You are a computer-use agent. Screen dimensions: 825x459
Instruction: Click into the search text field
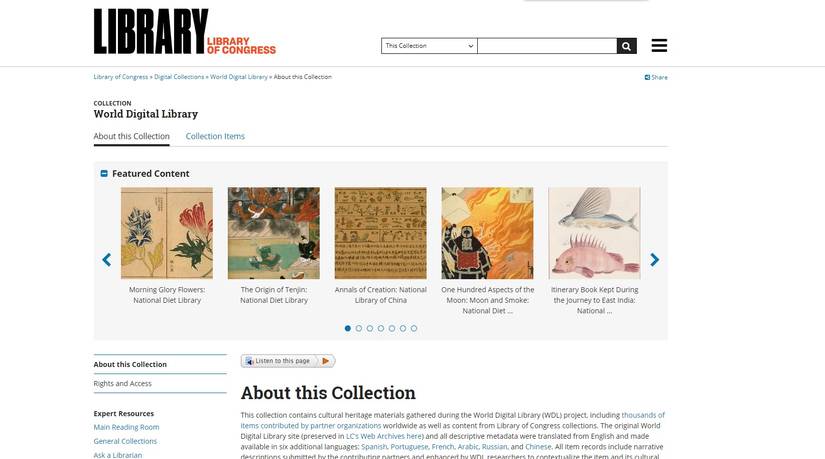pos(547,46)
